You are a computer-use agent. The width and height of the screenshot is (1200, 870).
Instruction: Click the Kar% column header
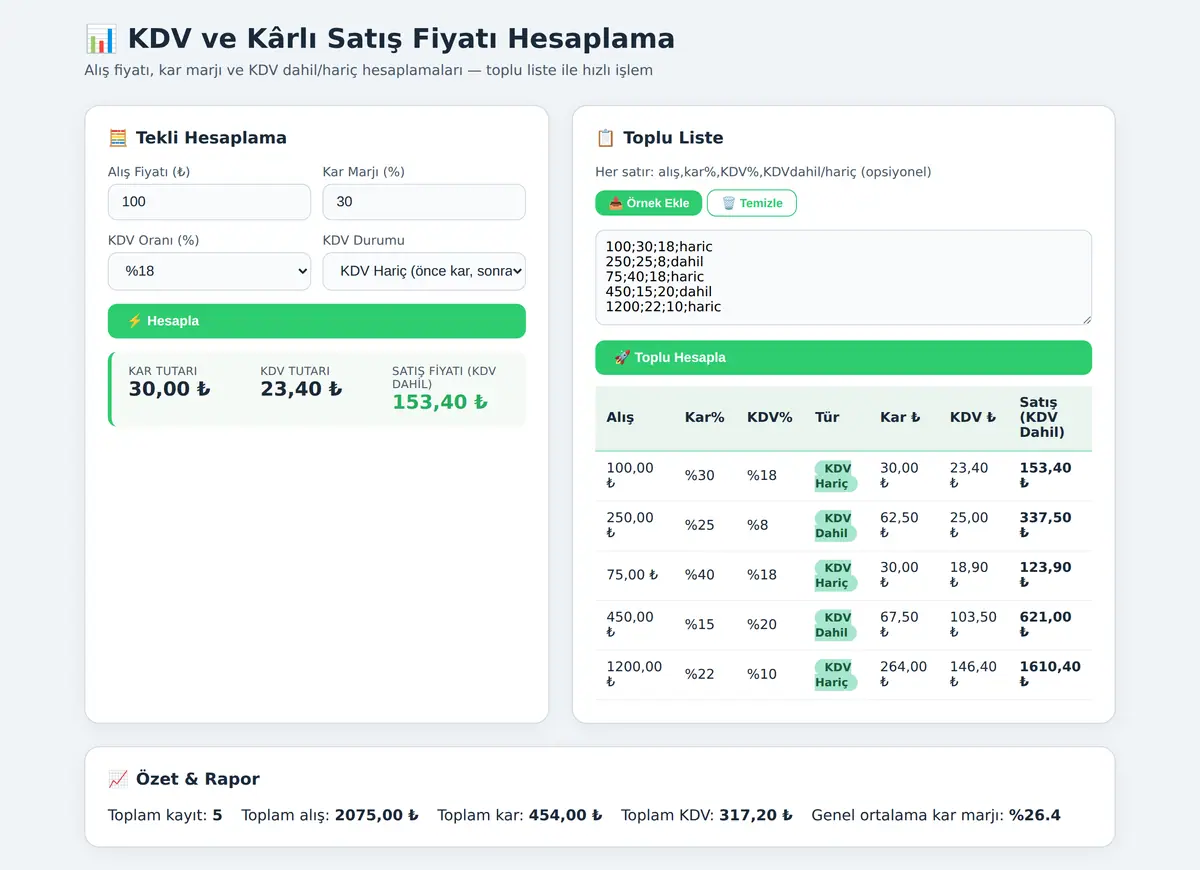(704, 418)
